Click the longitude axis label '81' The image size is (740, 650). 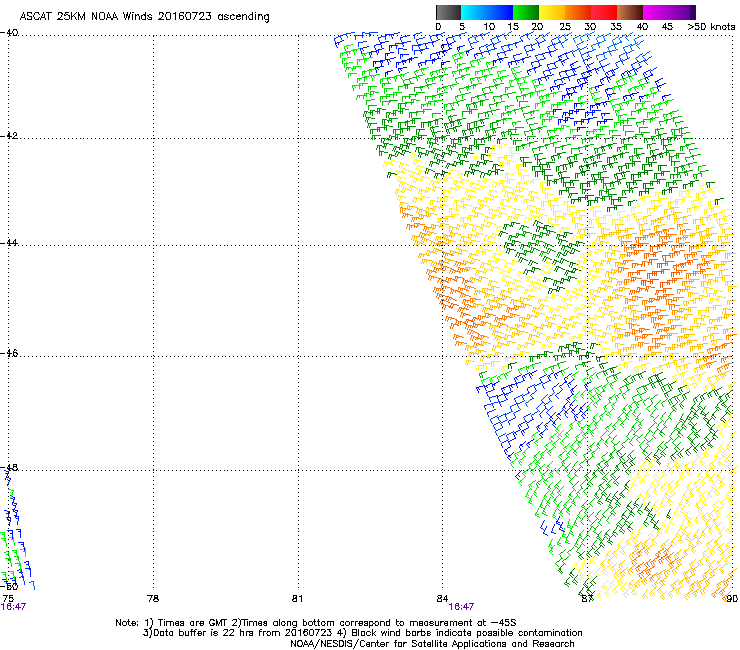pos(297,599)
